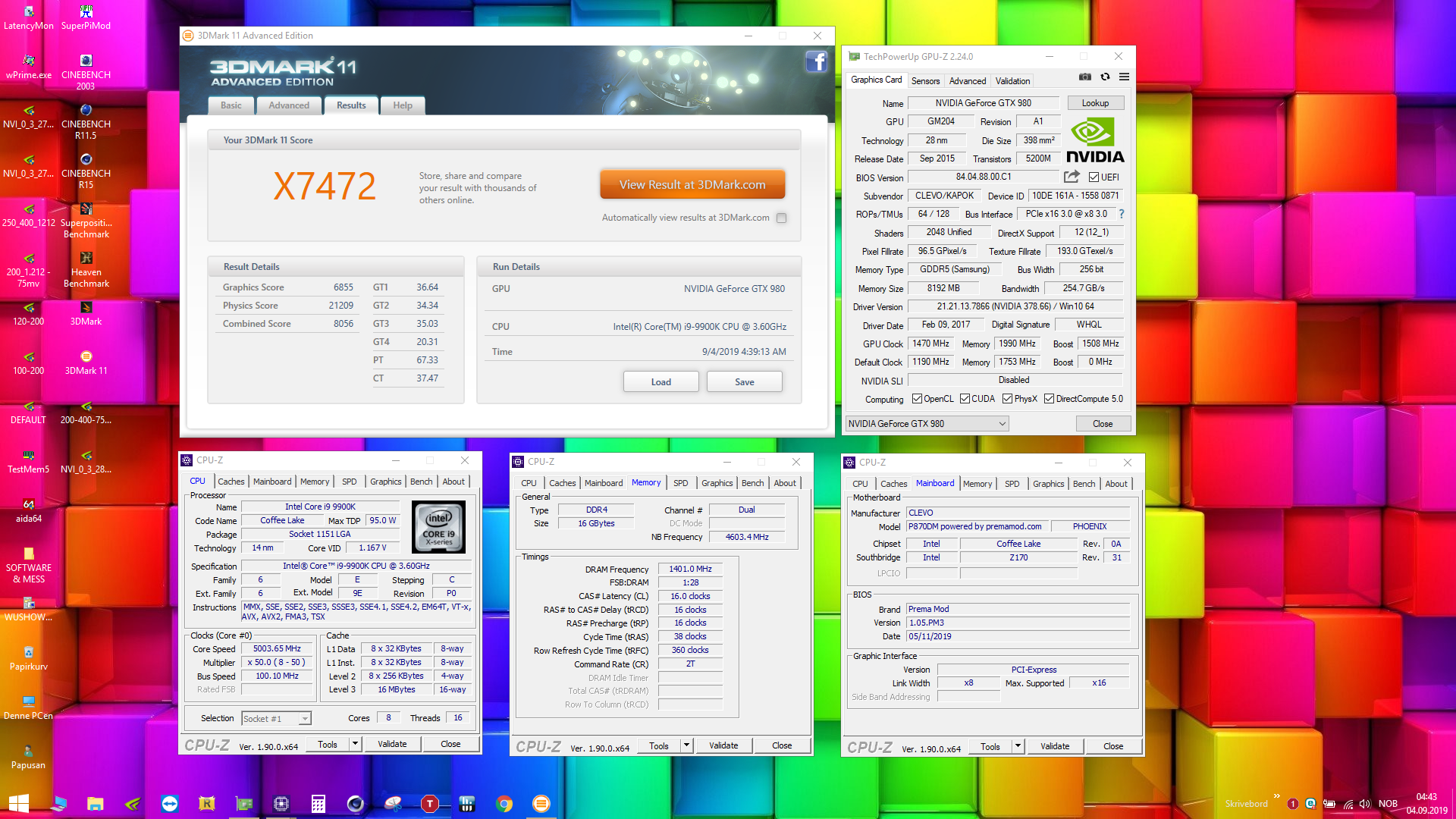
Task: Select the CINEBENCH R15 desktop icon
Action: coord(86,171)
